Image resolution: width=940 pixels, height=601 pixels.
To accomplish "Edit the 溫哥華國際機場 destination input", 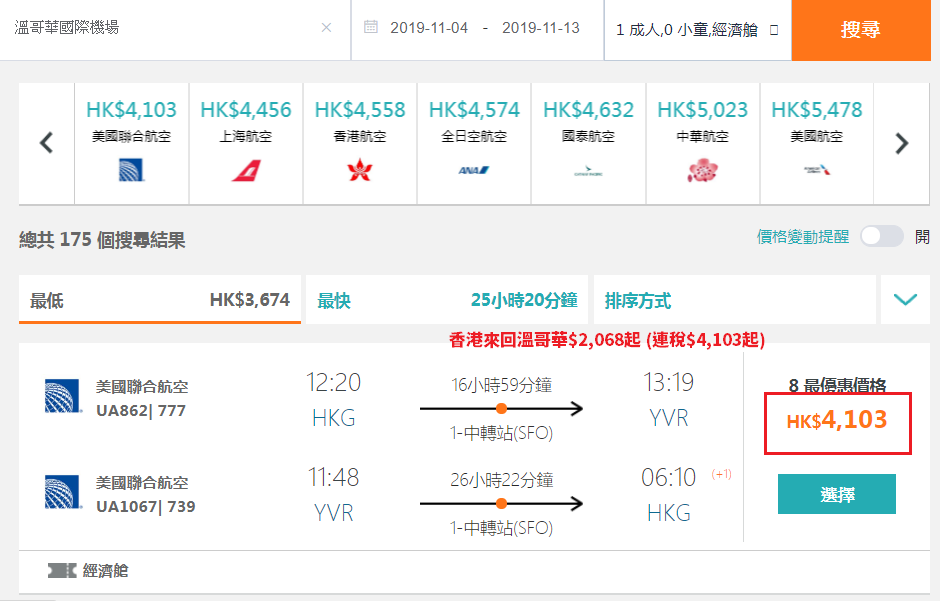I will click(162, 28).
